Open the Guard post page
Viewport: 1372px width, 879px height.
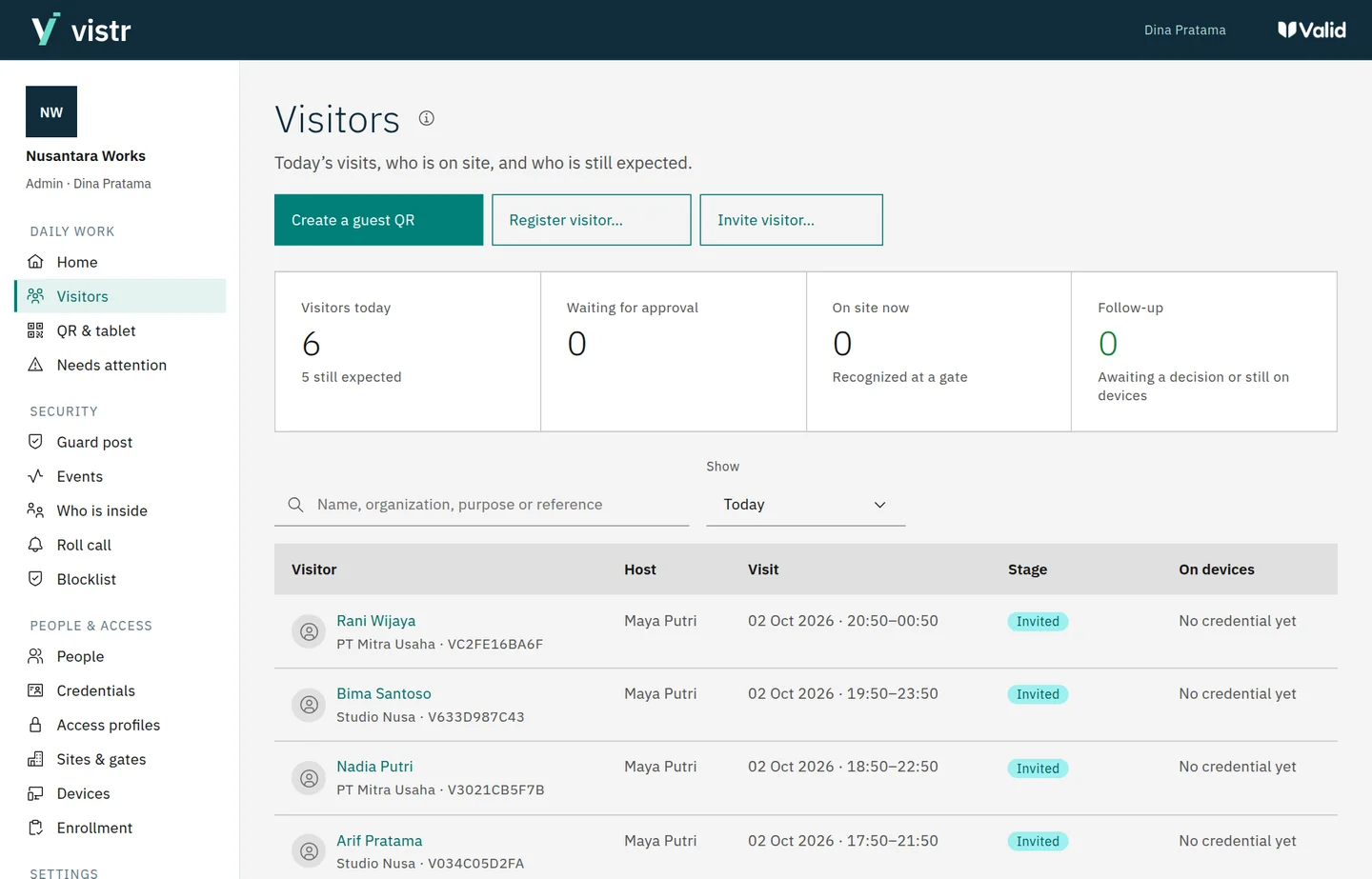(121, 442)
